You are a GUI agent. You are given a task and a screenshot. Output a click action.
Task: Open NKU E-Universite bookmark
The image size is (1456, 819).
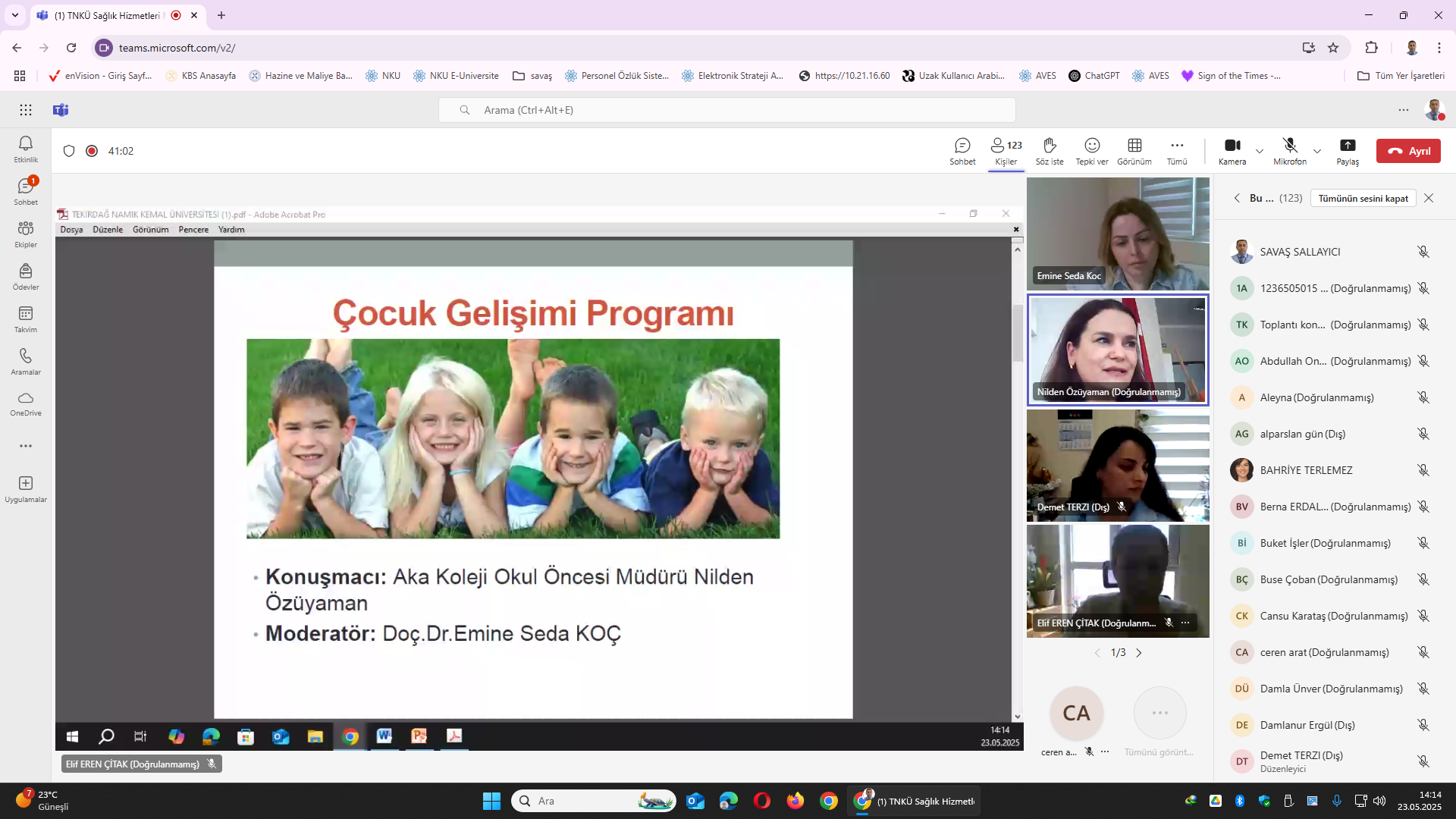tap(456, 76)
